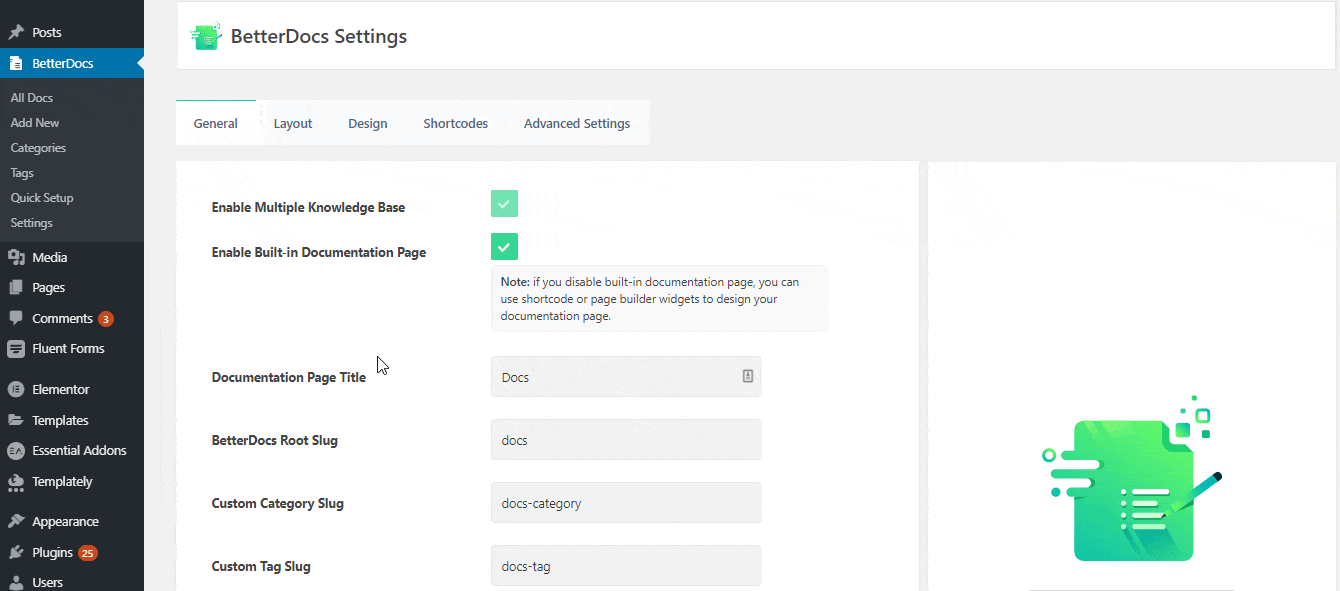Click the Custom Tag Slug input field
The width and height of the screenshot is (1340, 591).
pos(626,566)
